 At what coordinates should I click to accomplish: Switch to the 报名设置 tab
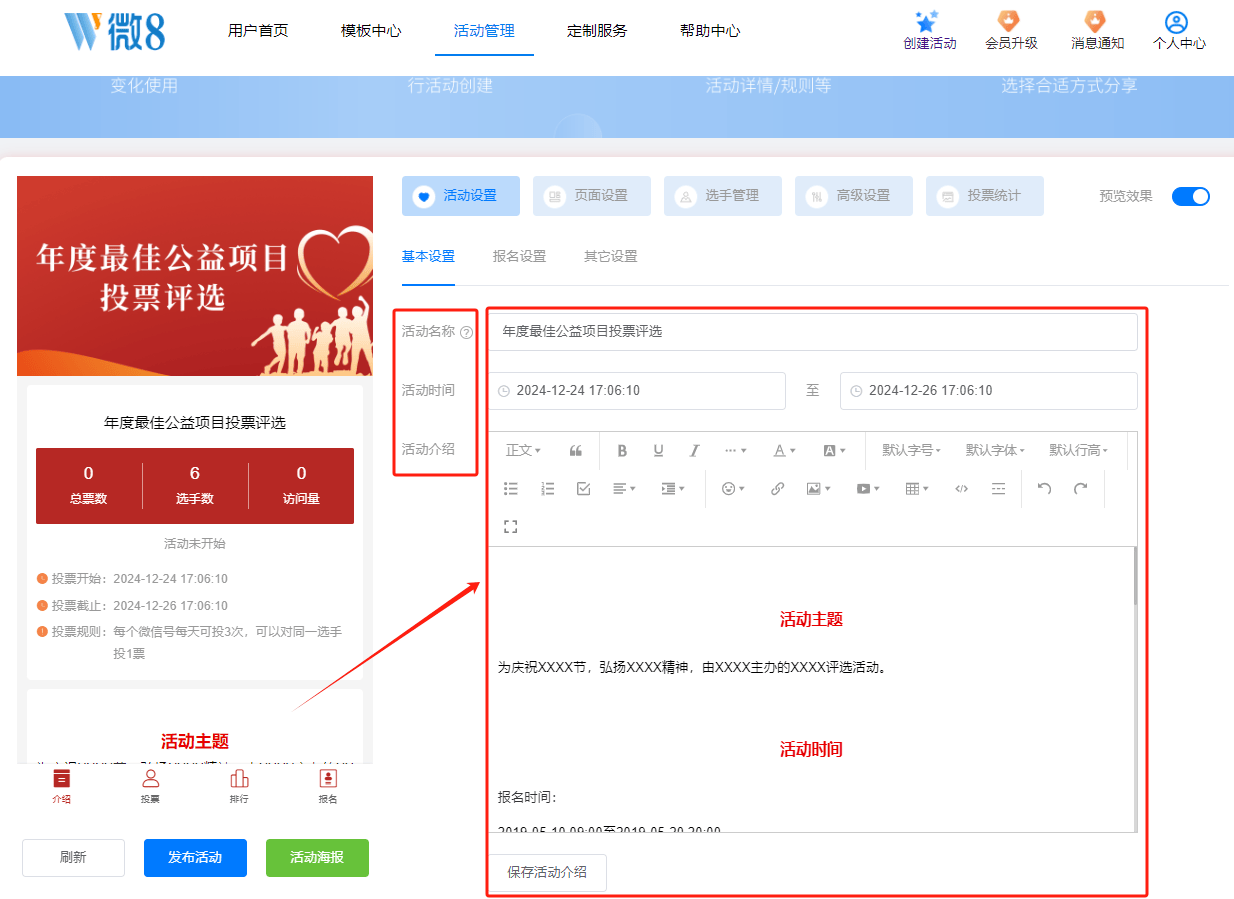tap(519, 256)
